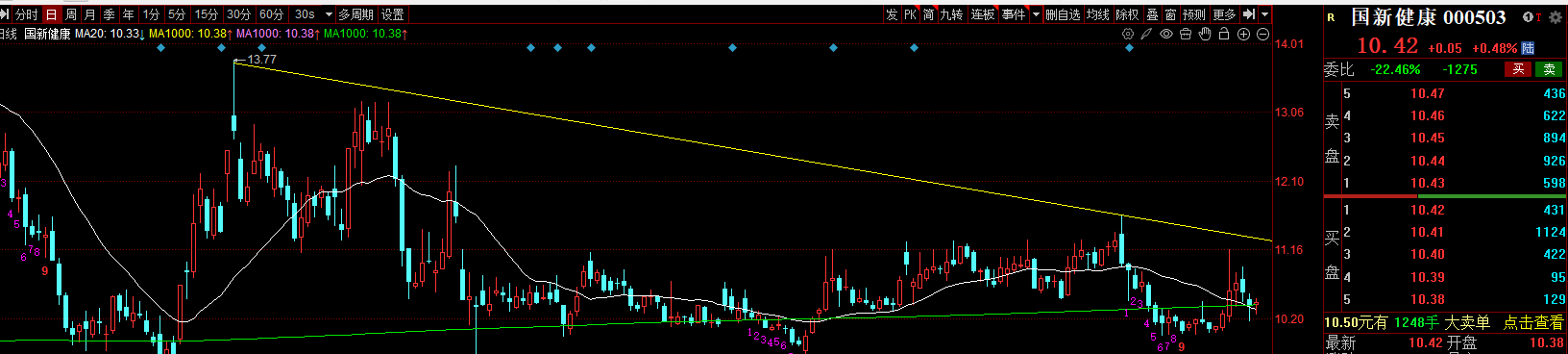Open chart settings gear icon
Viewport: 1568px width, 354px height.
tap(1128, 34)
